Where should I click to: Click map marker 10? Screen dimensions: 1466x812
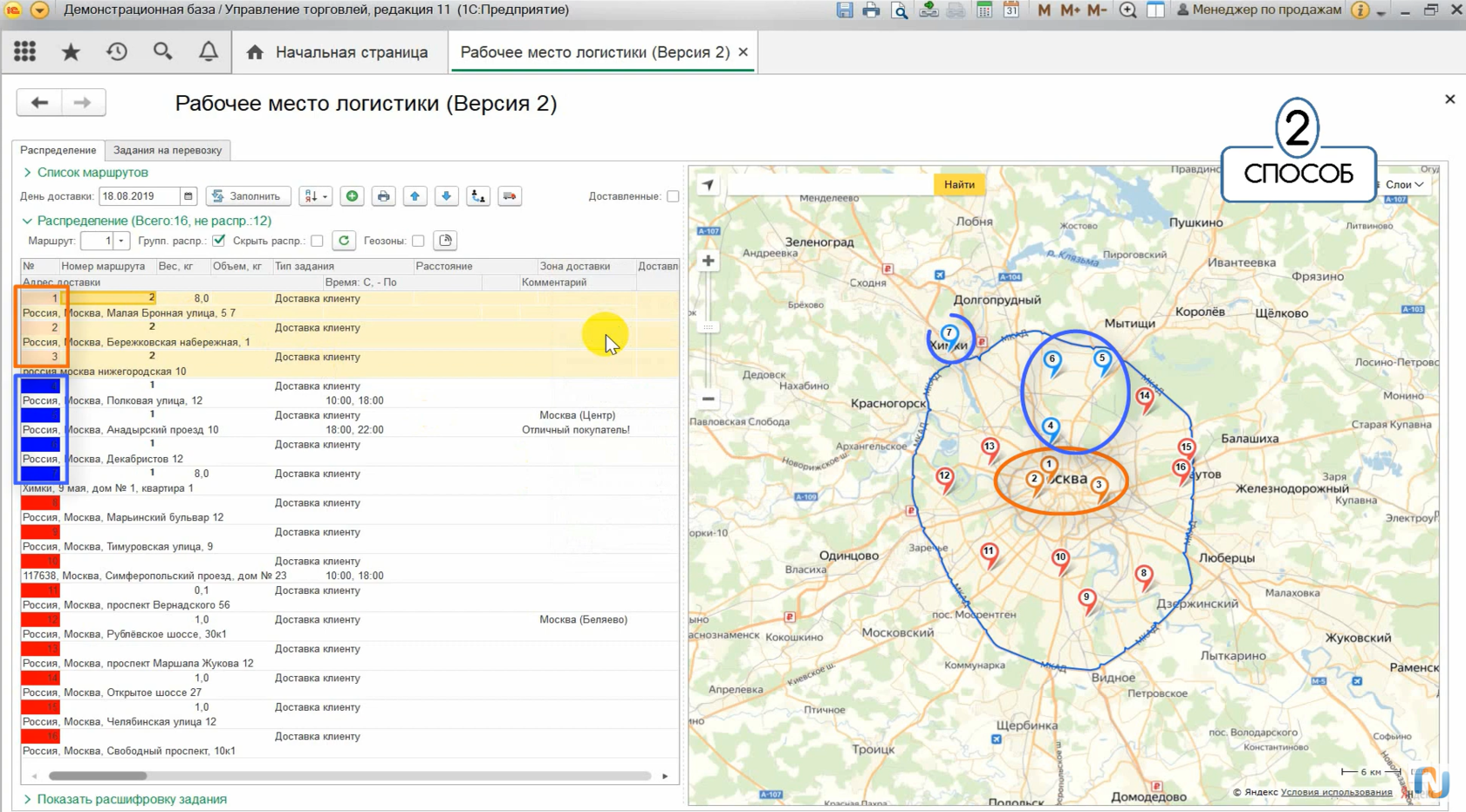click(x=1060, y=561)
